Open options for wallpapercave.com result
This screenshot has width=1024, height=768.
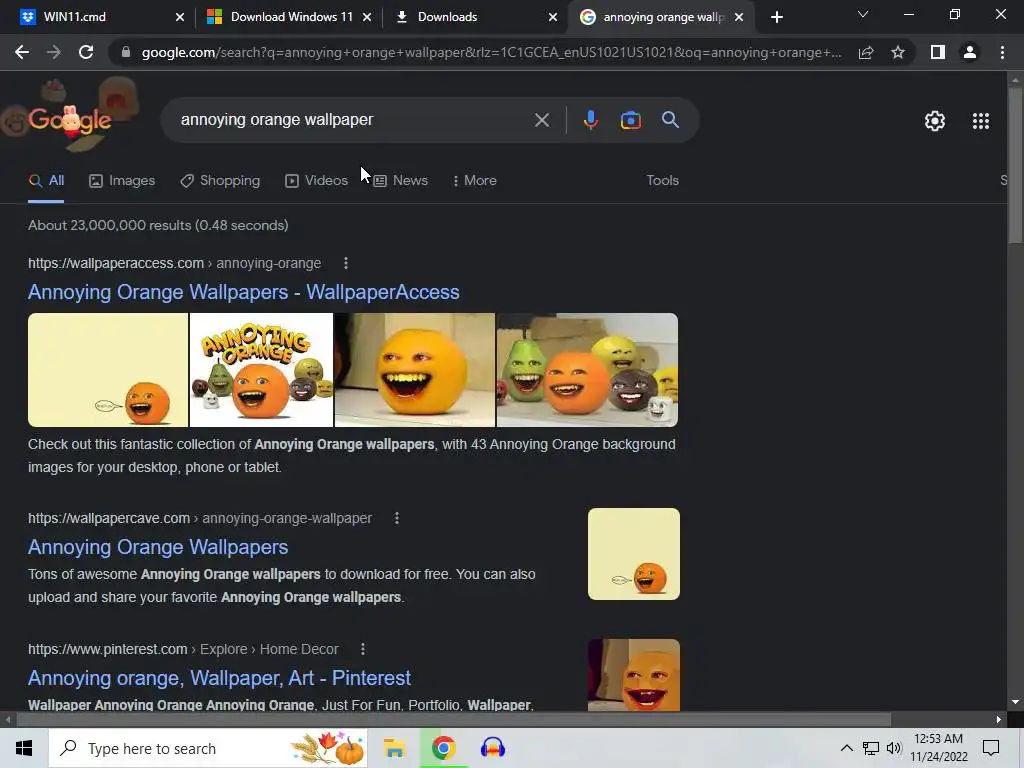point(396,518)
